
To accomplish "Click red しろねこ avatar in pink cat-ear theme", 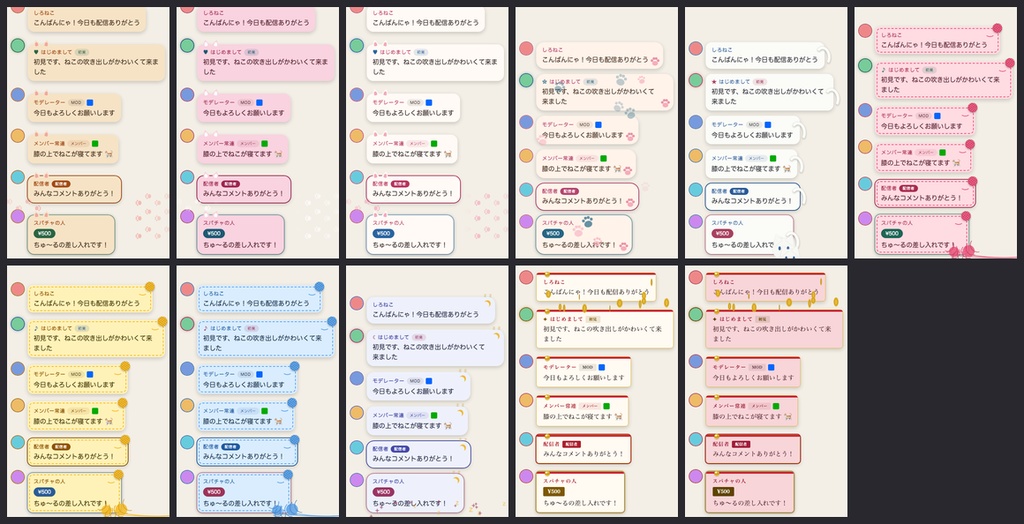I will [x=187, y=7].
